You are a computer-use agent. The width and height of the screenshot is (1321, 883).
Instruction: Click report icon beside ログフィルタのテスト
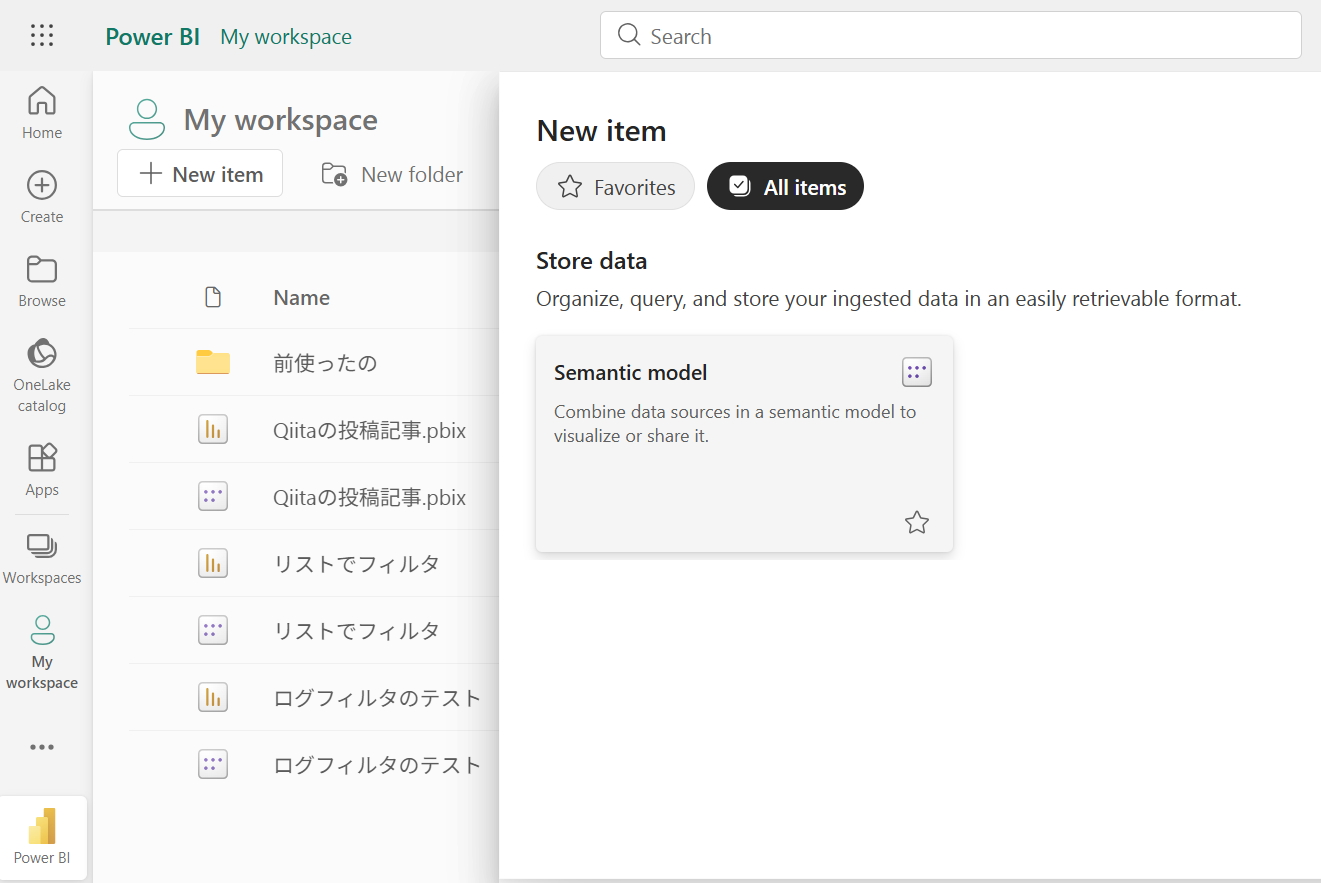point(213,697)
